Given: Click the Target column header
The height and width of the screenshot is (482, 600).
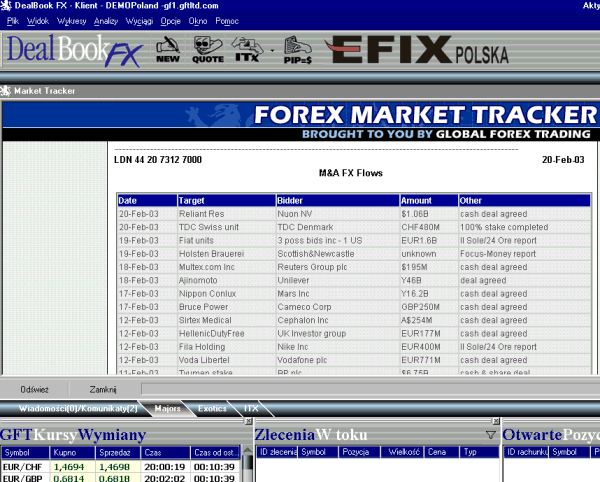Looking at the screenshot, I should click(227, 200).
